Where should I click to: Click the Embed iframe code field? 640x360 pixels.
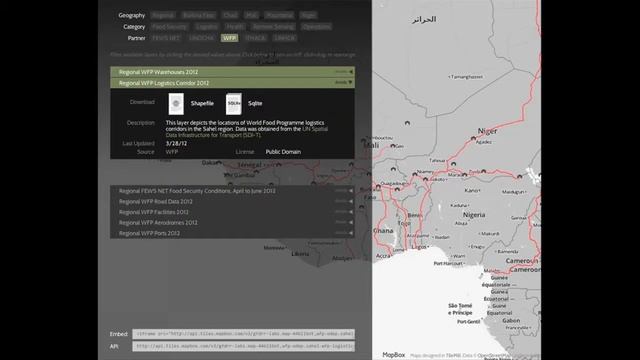click(x=243, y=334)
